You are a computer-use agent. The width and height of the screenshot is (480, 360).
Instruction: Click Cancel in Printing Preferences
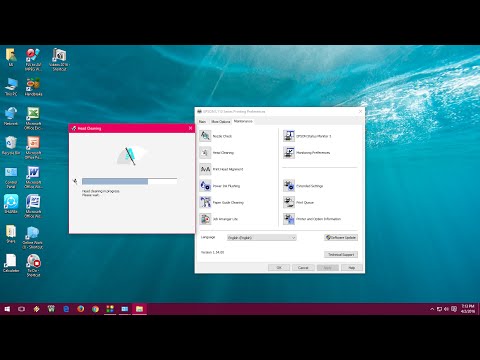(x=303, y=268)
